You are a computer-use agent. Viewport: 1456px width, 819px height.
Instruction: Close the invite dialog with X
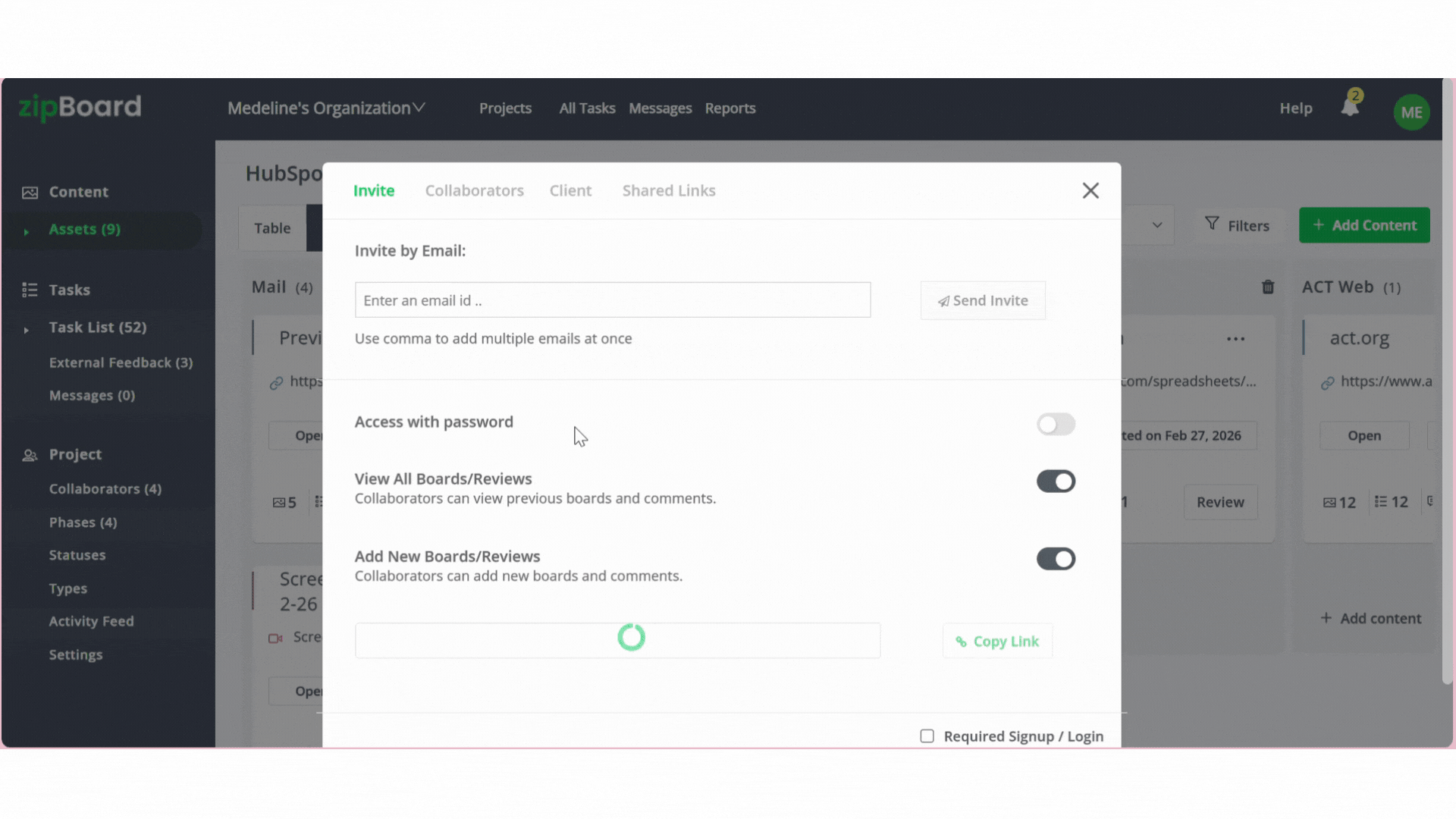pyautogui.click(x=1090, y=190)
